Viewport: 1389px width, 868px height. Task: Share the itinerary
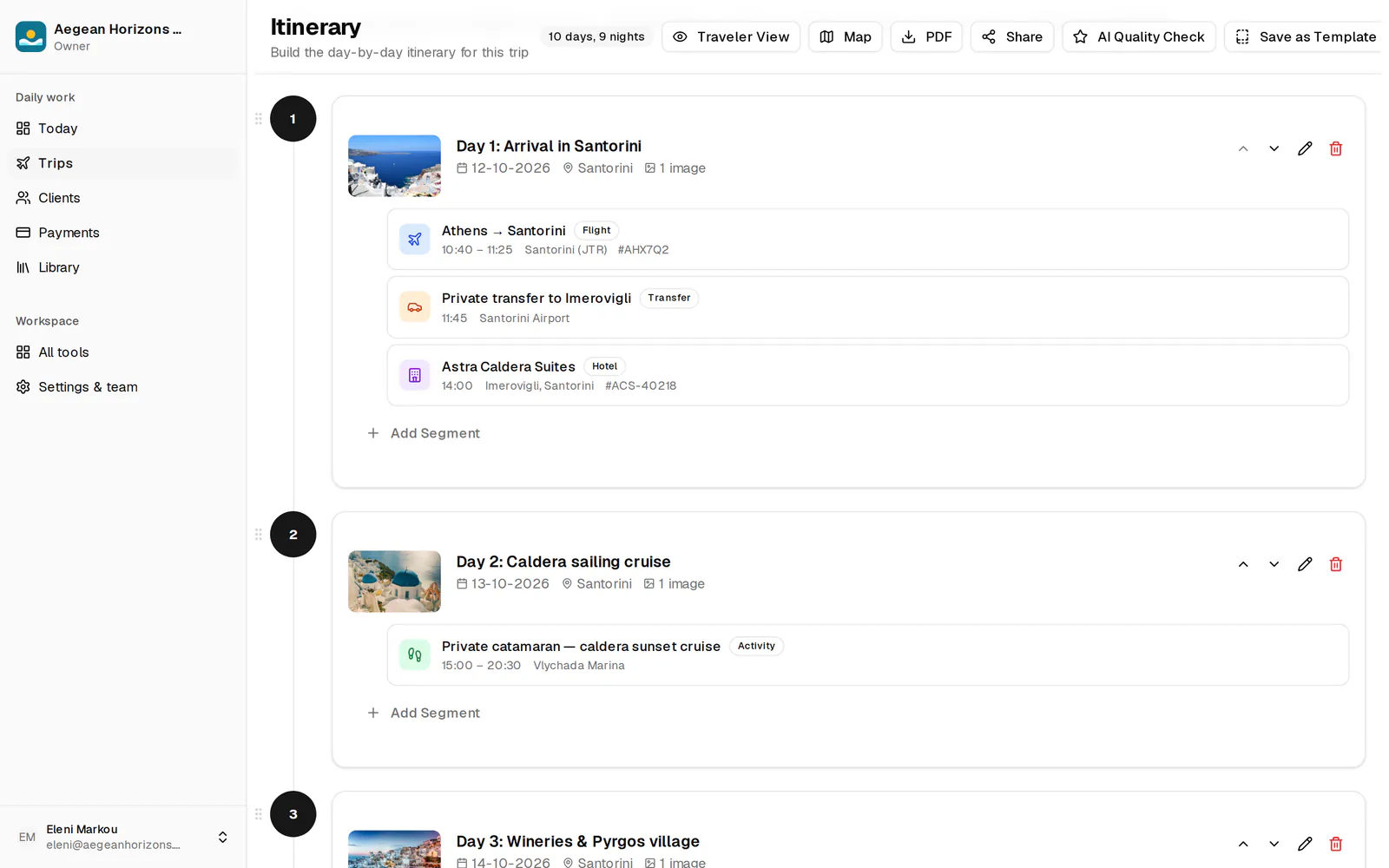point(1012,36)
